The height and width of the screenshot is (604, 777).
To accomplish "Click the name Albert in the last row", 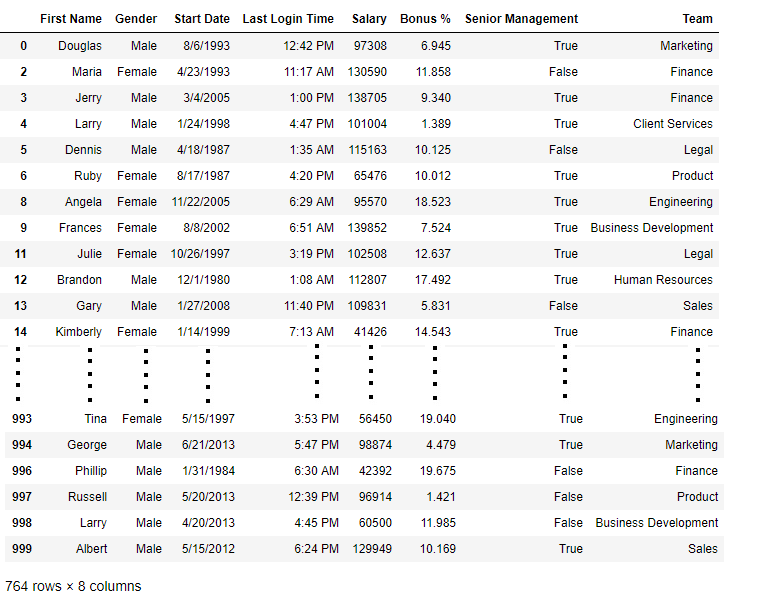I will click(x=91, y=549).
